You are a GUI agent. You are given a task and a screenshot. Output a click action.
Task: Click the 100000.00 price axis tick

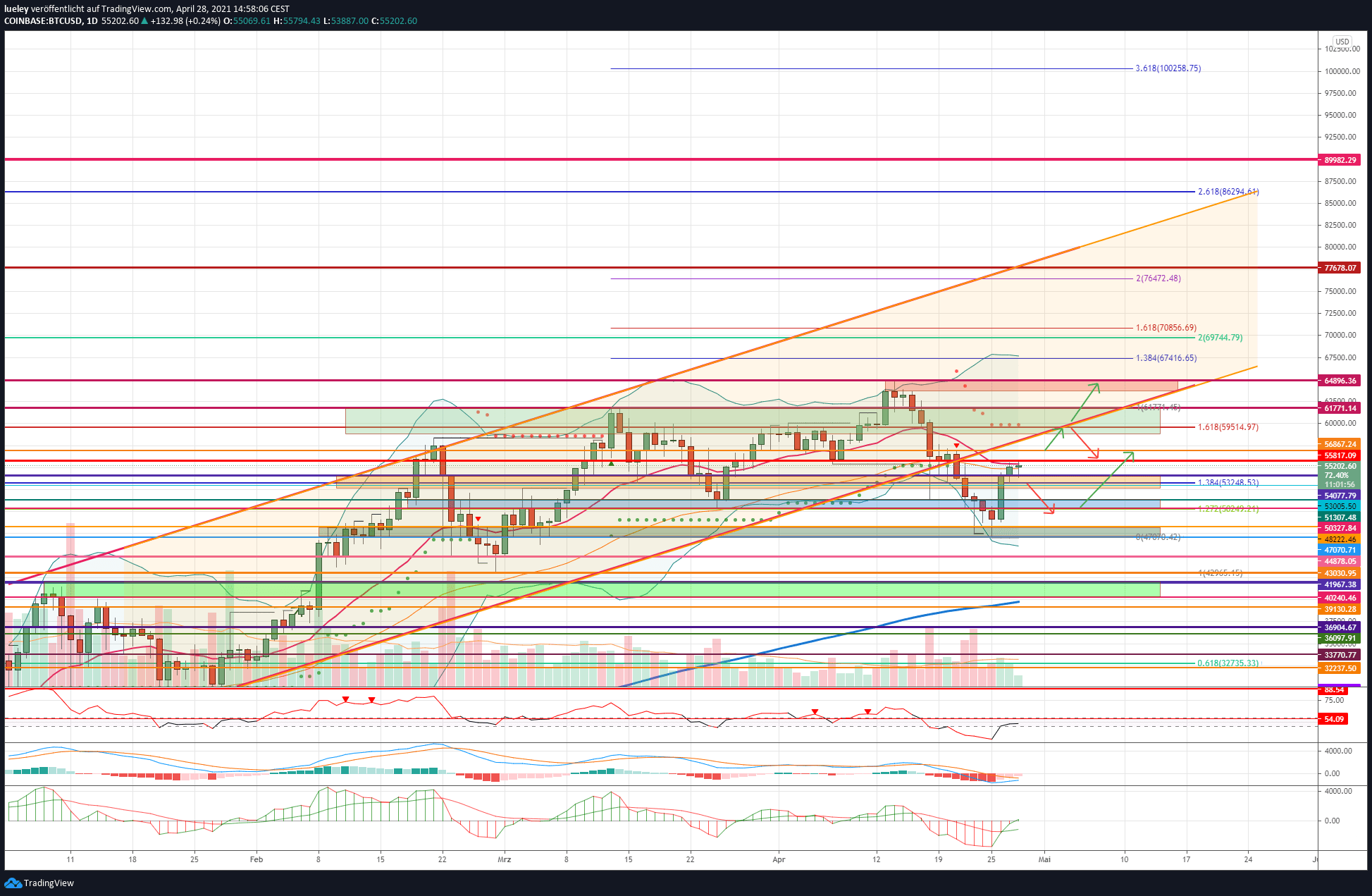(x=1342, y=71)
